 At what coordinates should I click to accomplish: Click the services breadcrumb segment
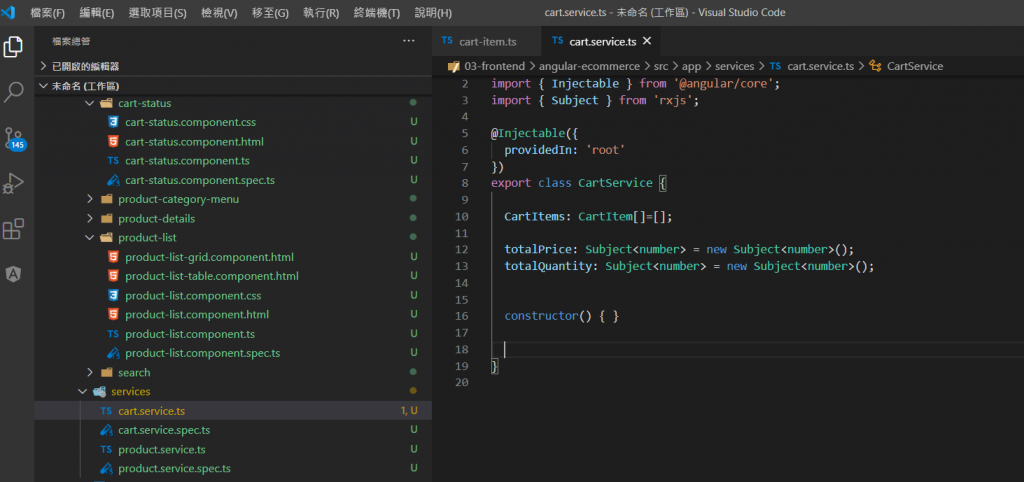click(735, 66)
